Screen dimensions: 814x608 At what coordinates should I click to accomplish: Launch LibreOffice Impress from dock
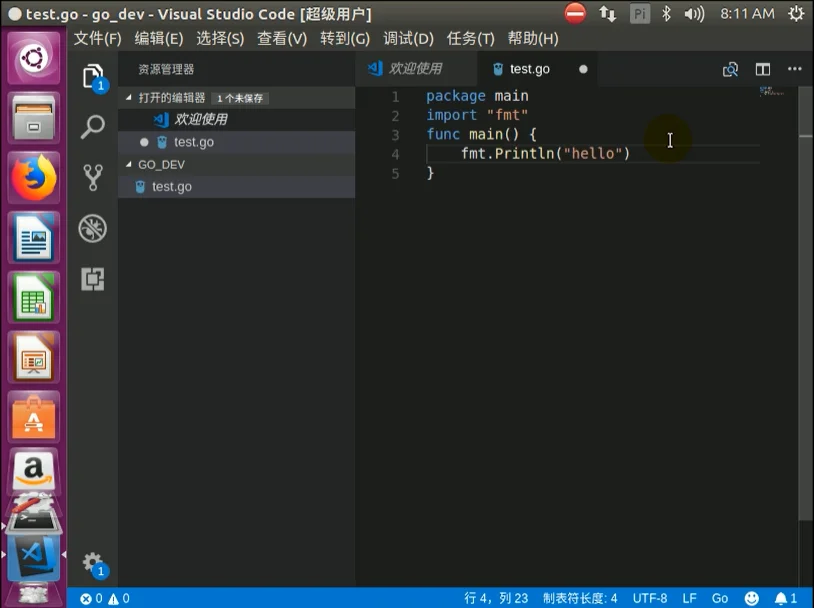pos(34,357)
